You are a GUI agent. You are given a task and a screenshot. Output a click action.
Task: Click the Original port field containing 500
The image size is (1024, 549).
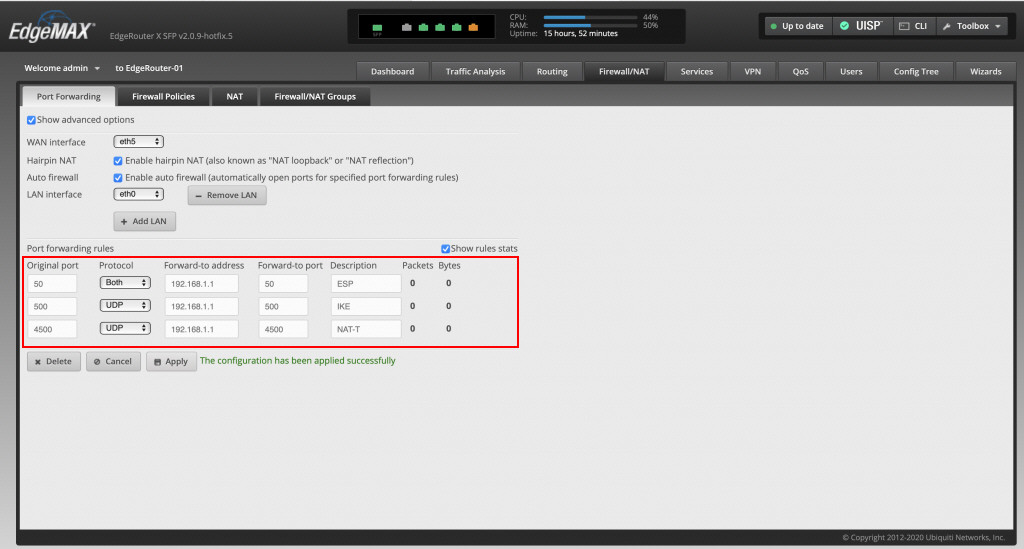(52, 306)
